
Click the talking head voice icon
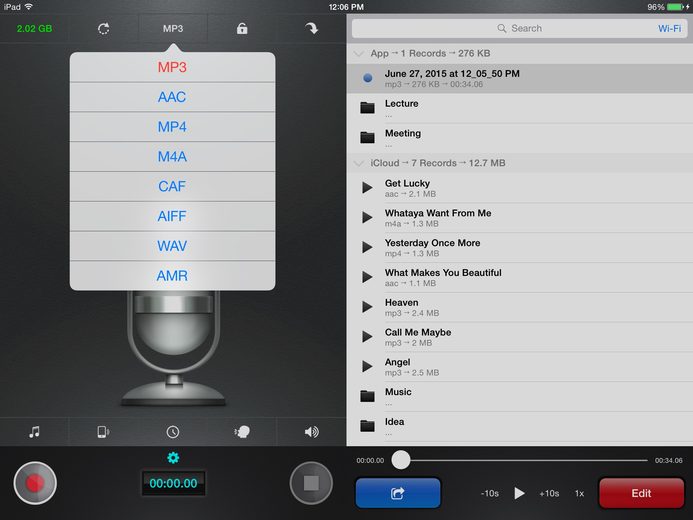pos(242,432)
